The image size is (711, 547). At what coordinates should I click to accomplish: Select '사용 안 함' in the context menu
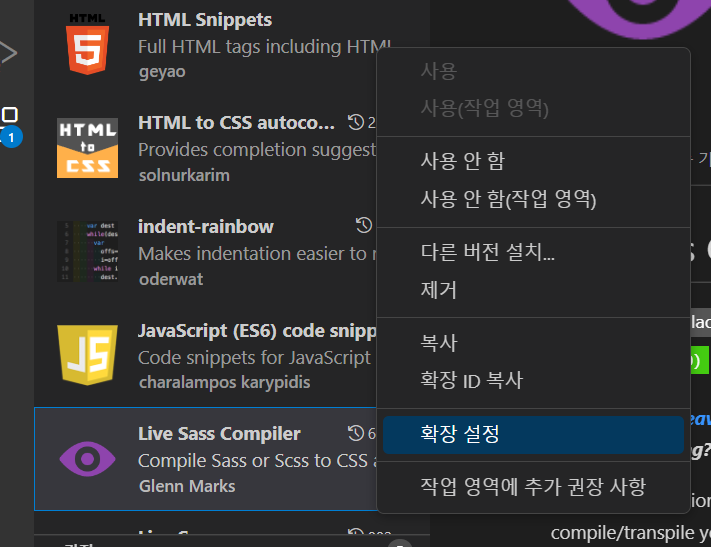pyautogui.click(x=533, y=161)
